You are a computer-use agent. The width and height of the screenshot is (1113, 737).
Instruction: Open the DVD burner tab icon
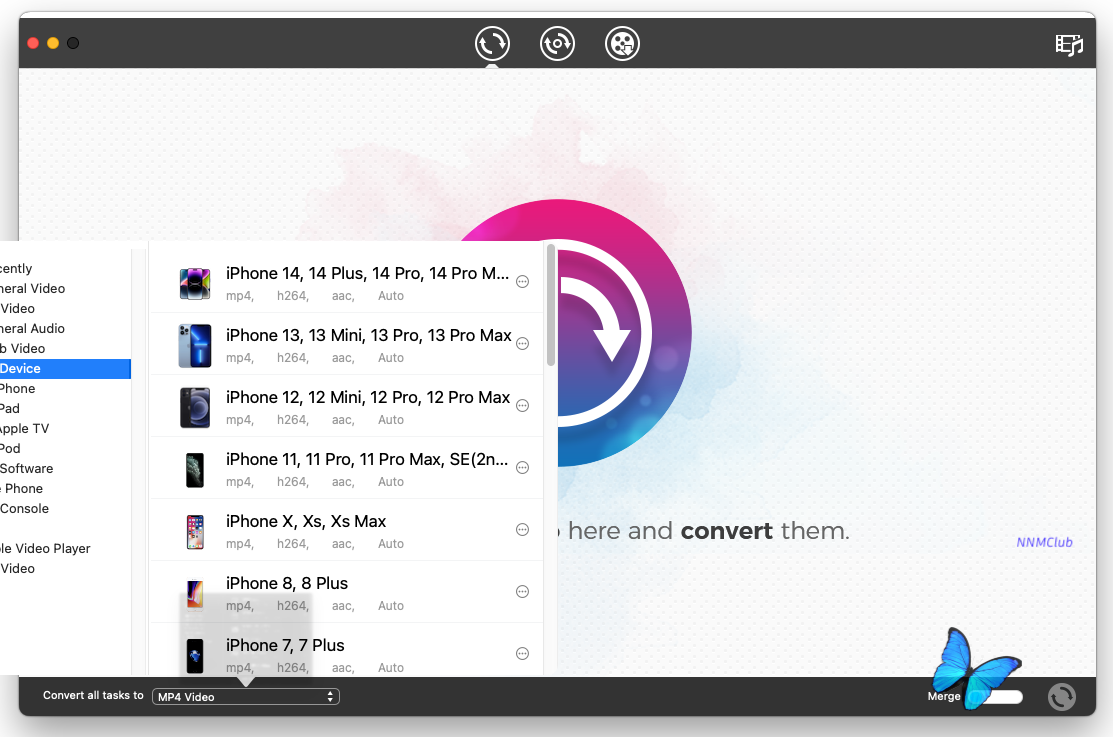[x=623, y=44]
